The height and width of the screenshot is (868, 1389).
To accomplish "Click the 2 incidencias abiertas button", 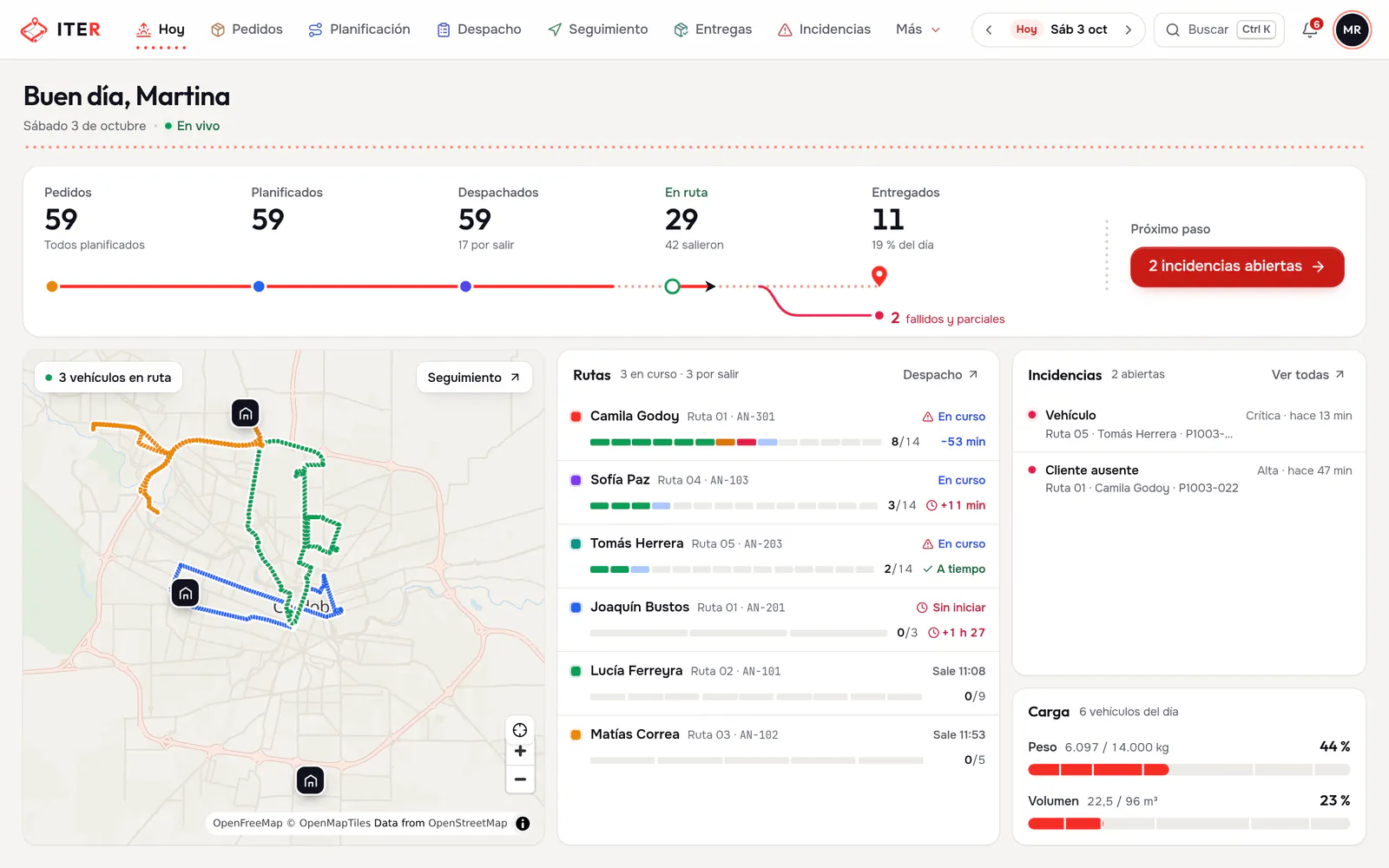I will pos(1237,266).
